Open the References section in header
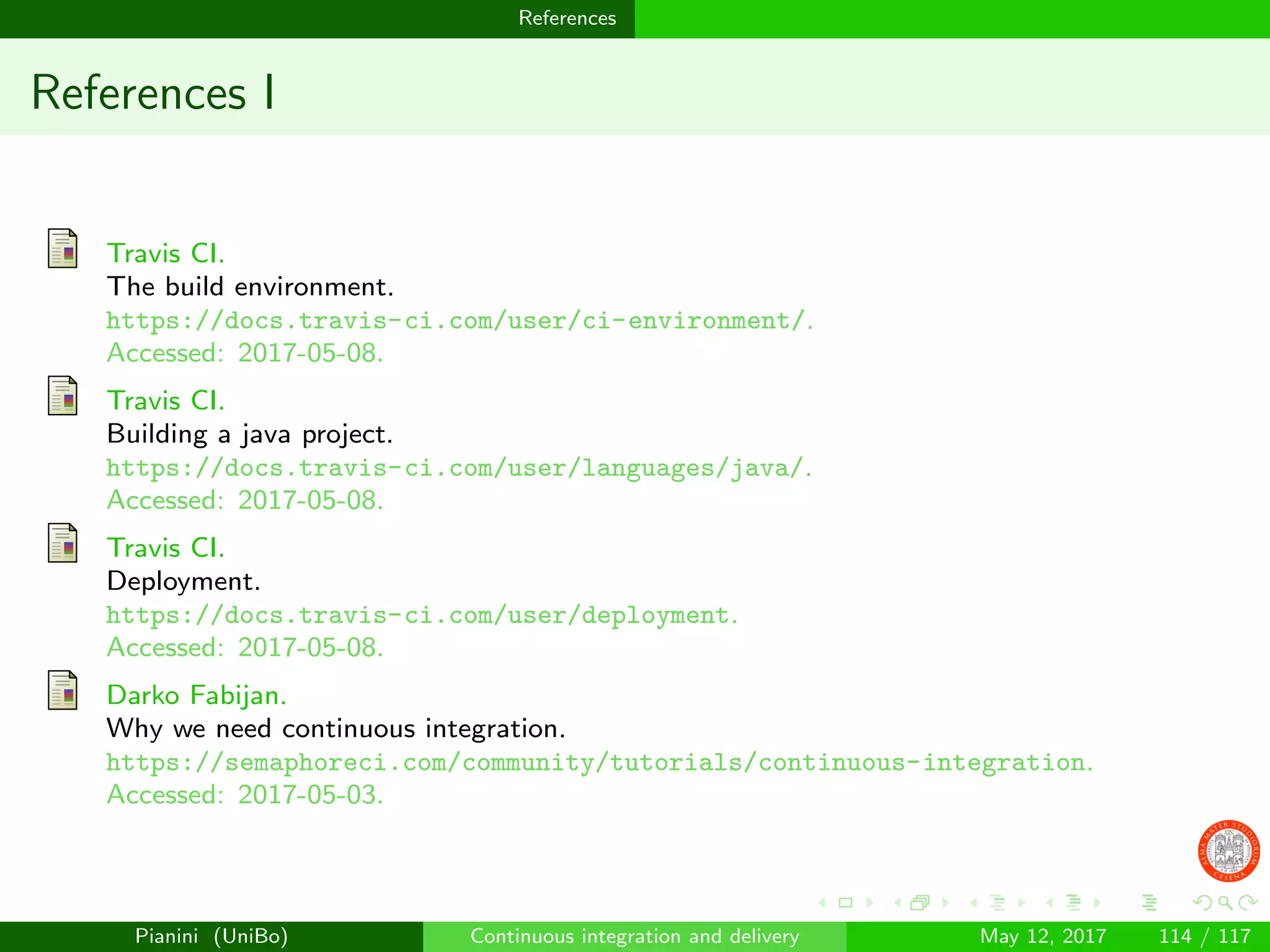This screenshot has height=952, width=1270. (x=567, y=18)
